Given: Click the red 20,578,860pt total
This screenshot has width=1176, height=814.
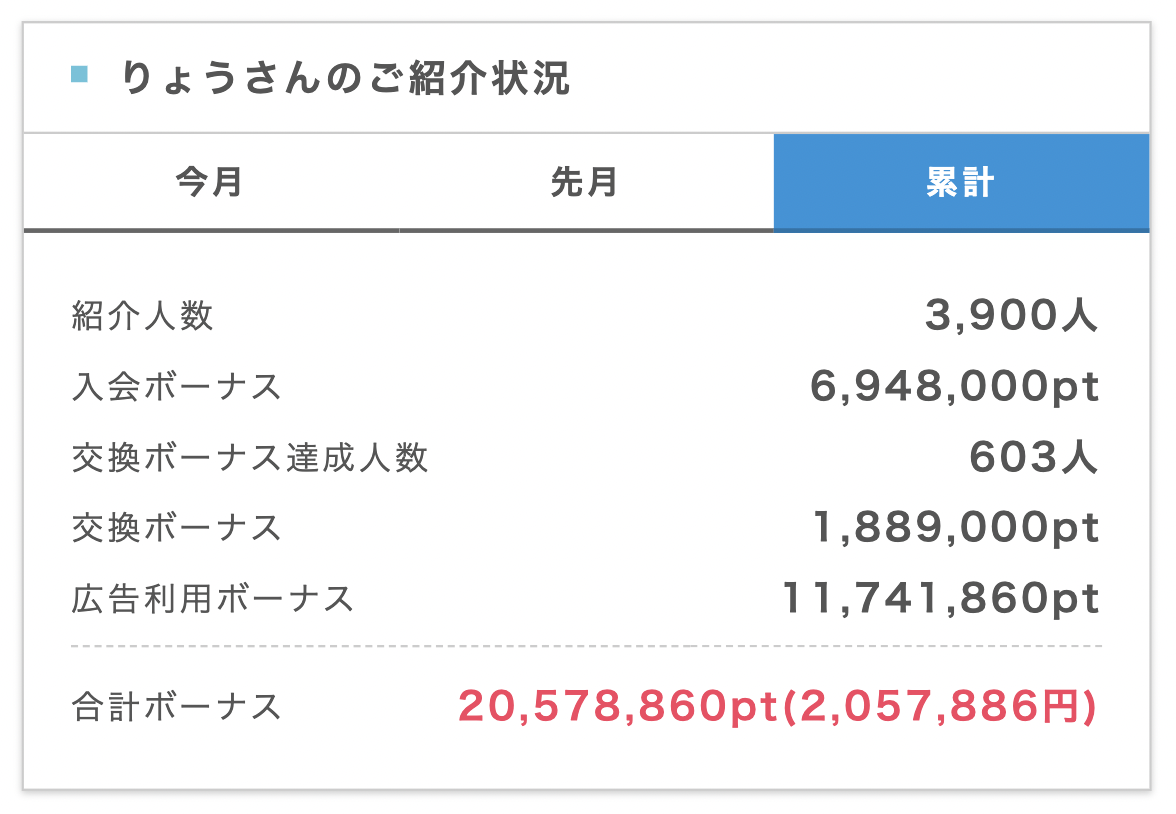Looking at the screenshot, I should (618, 707).
